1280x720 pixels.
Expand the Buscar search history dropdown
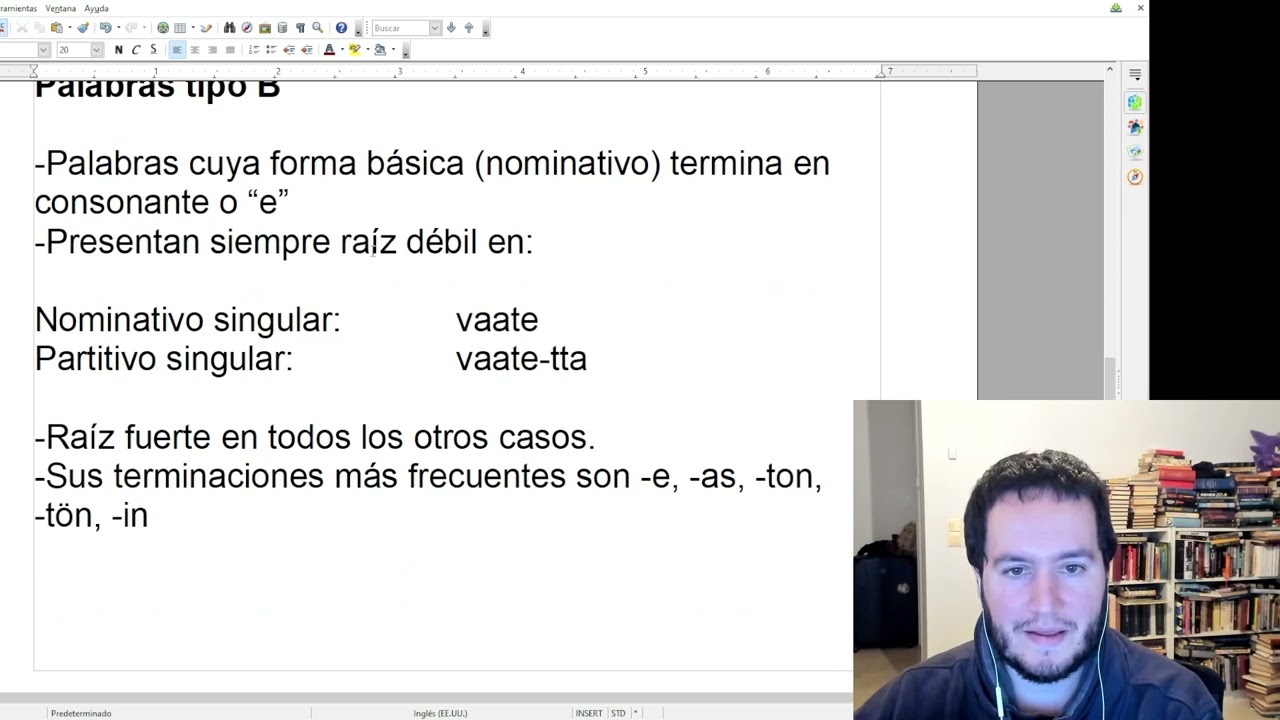tap(434, 28)
